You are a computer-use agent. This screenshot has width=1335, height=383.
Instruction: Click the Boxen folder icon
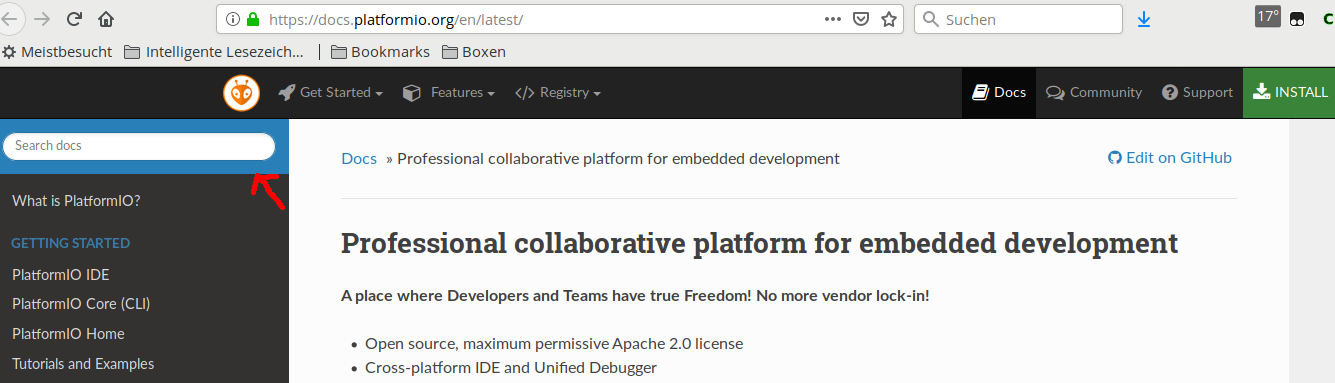coord(450,52)
